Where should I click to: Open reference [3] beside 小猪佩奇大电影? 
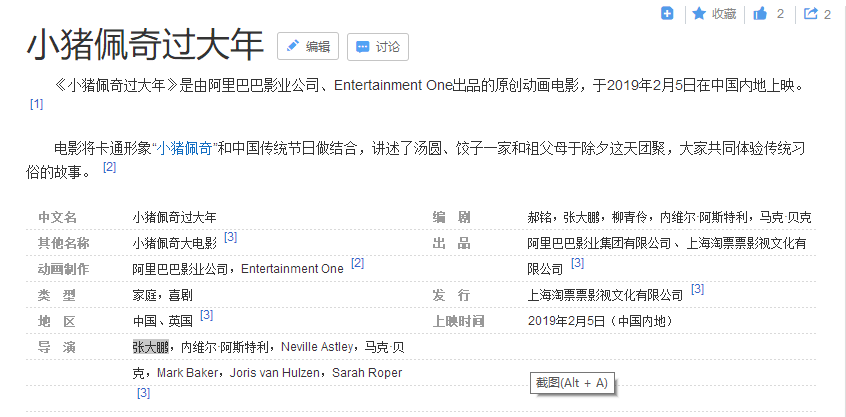click(230, 236)
